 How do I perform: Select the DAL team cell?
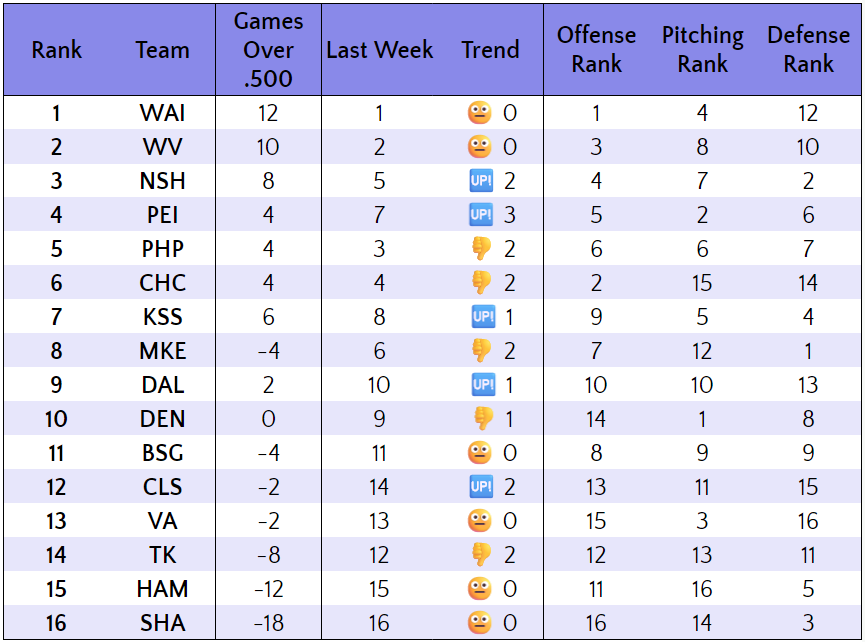click(x=162, y=385)
